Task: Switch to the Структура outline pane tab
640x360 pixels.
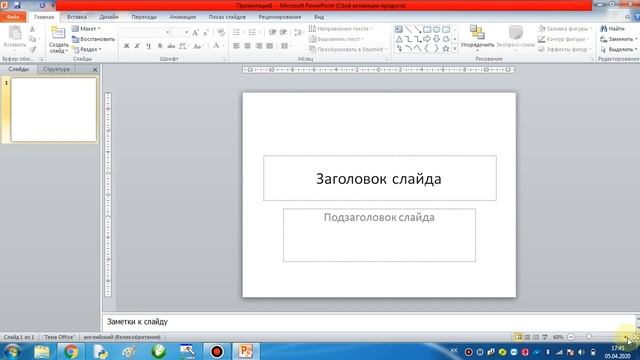Action: tap(56, 69)
